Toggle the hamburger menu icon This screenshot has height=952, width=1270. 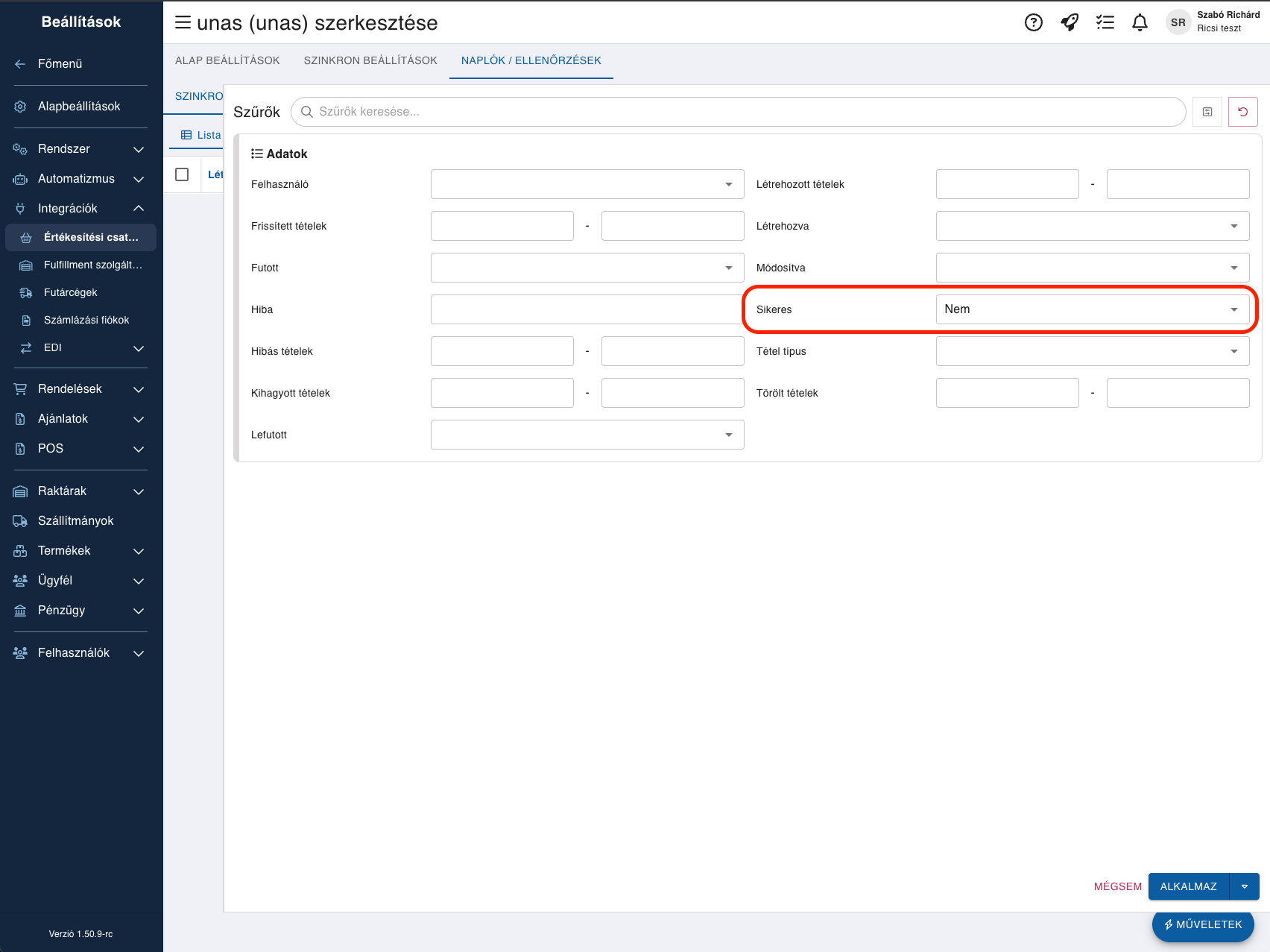click(183, 22)
